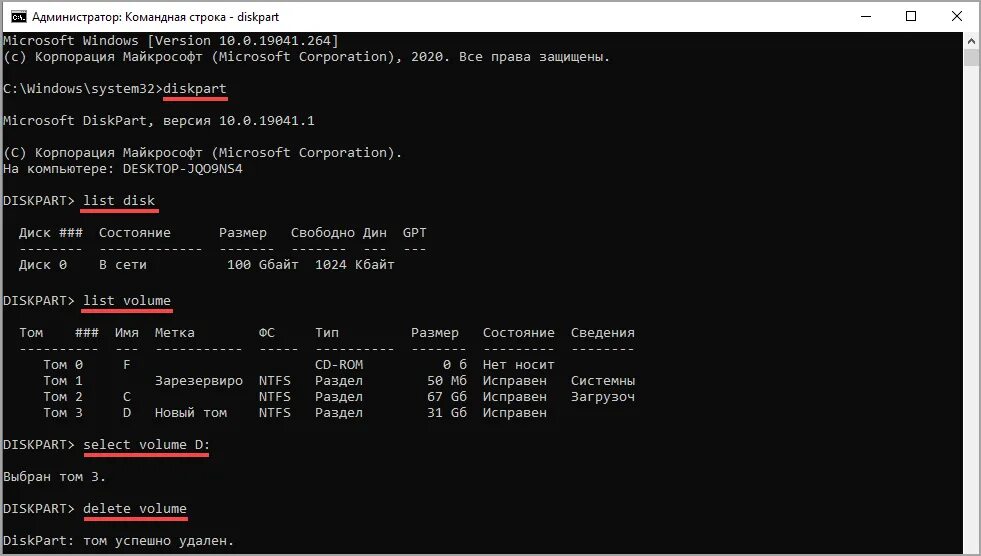This screenshot has width=981, height=556.
Task: Click the 'Зарезервиро' label in Том 1 row
Action: pyautogui.click(x=199, y=381)
